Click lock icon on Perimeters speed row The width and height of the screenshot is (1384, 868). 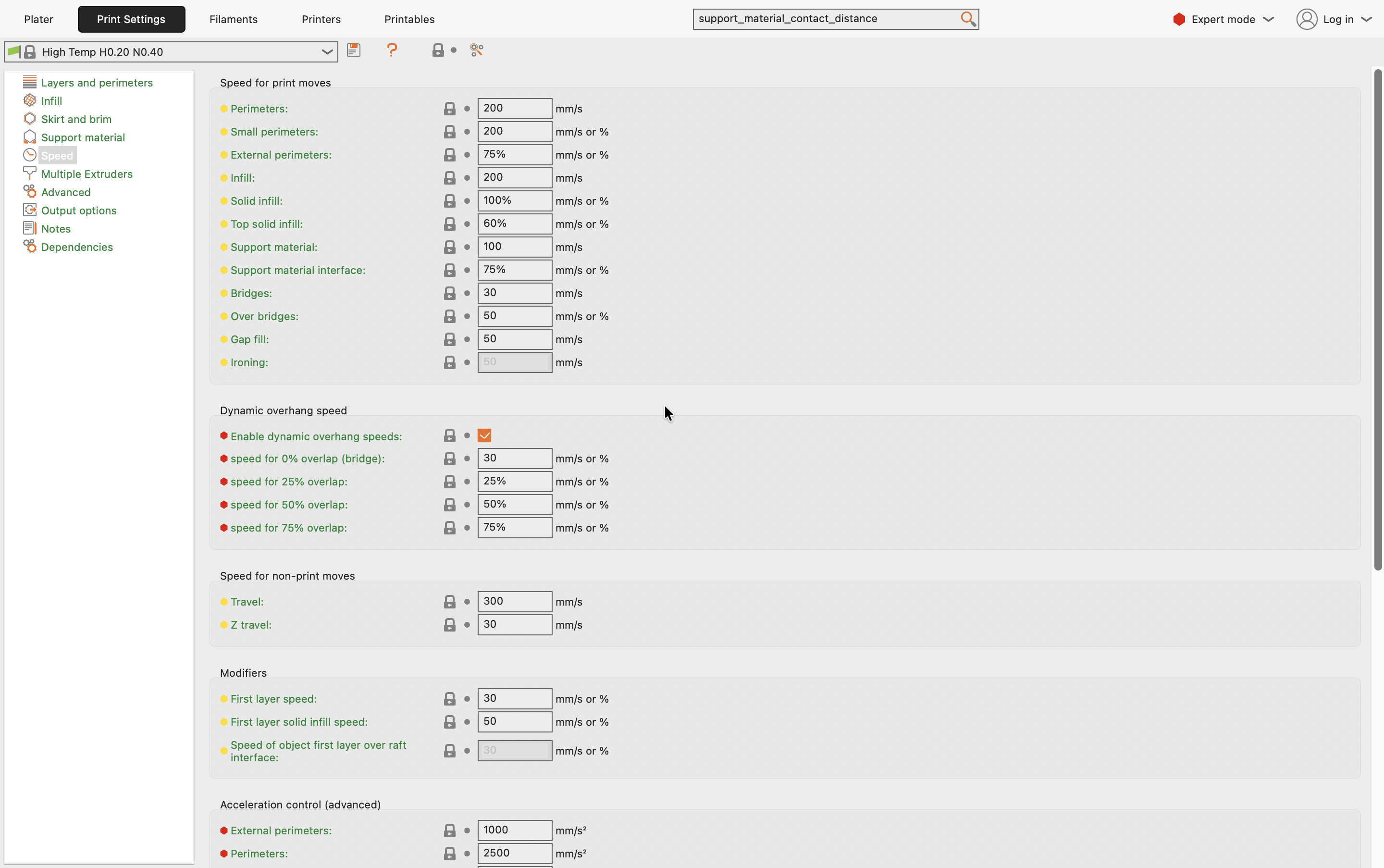click(449, 109)
